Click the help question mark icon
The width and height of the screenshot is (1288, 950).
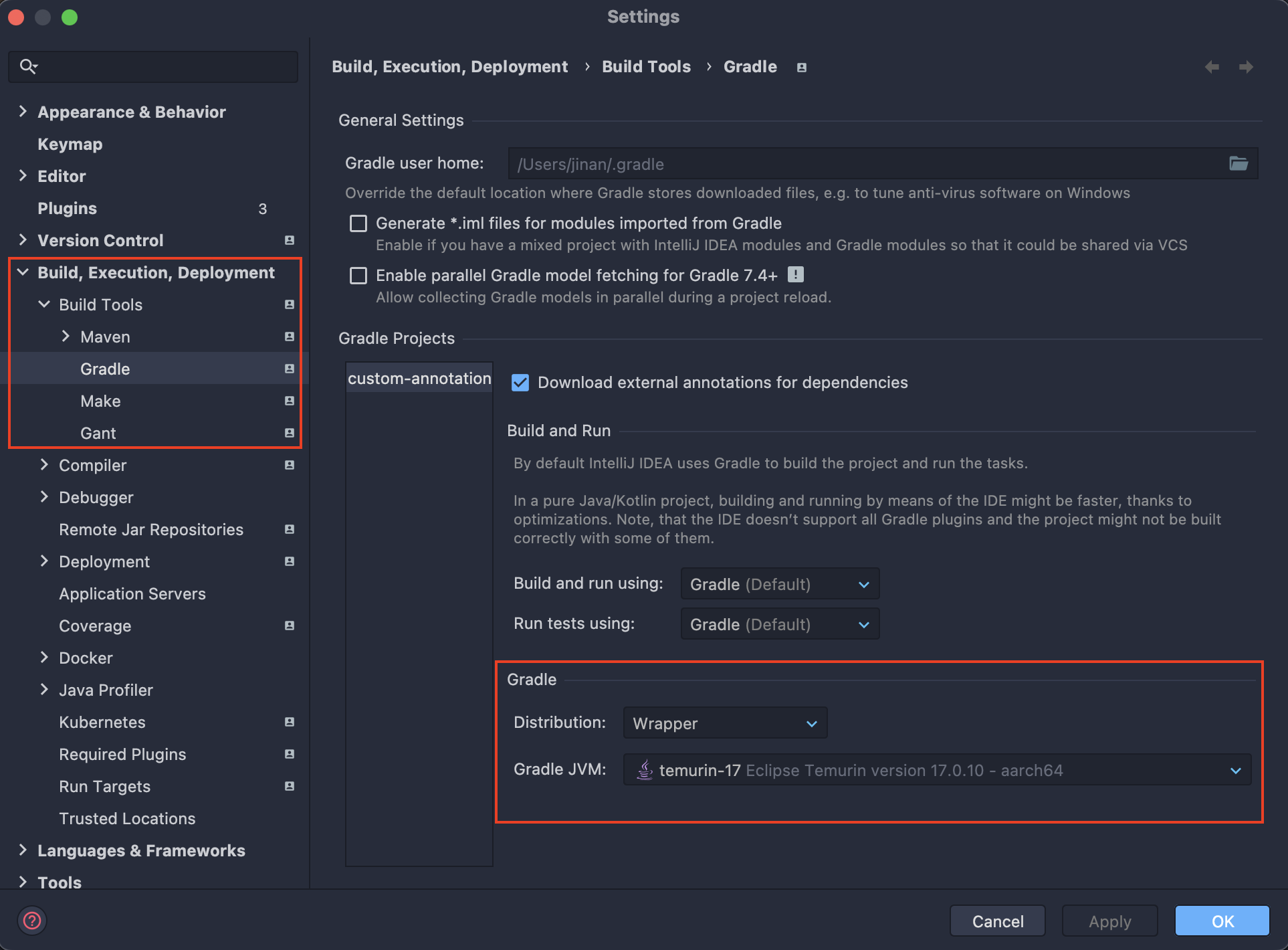point(32,921)
